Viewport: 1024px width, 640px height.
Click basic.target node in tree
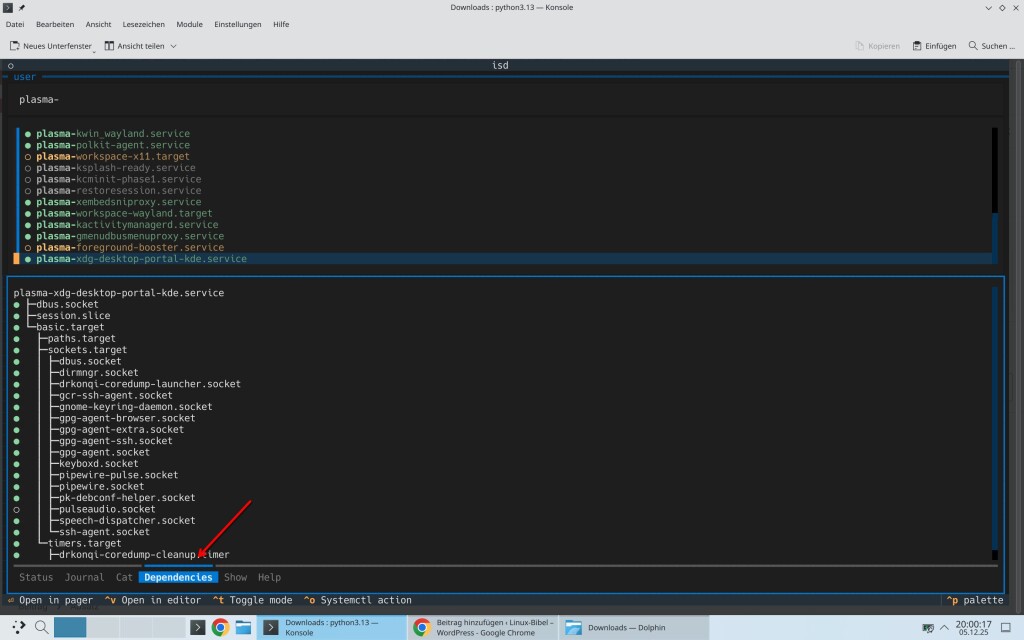click(70, 327)
